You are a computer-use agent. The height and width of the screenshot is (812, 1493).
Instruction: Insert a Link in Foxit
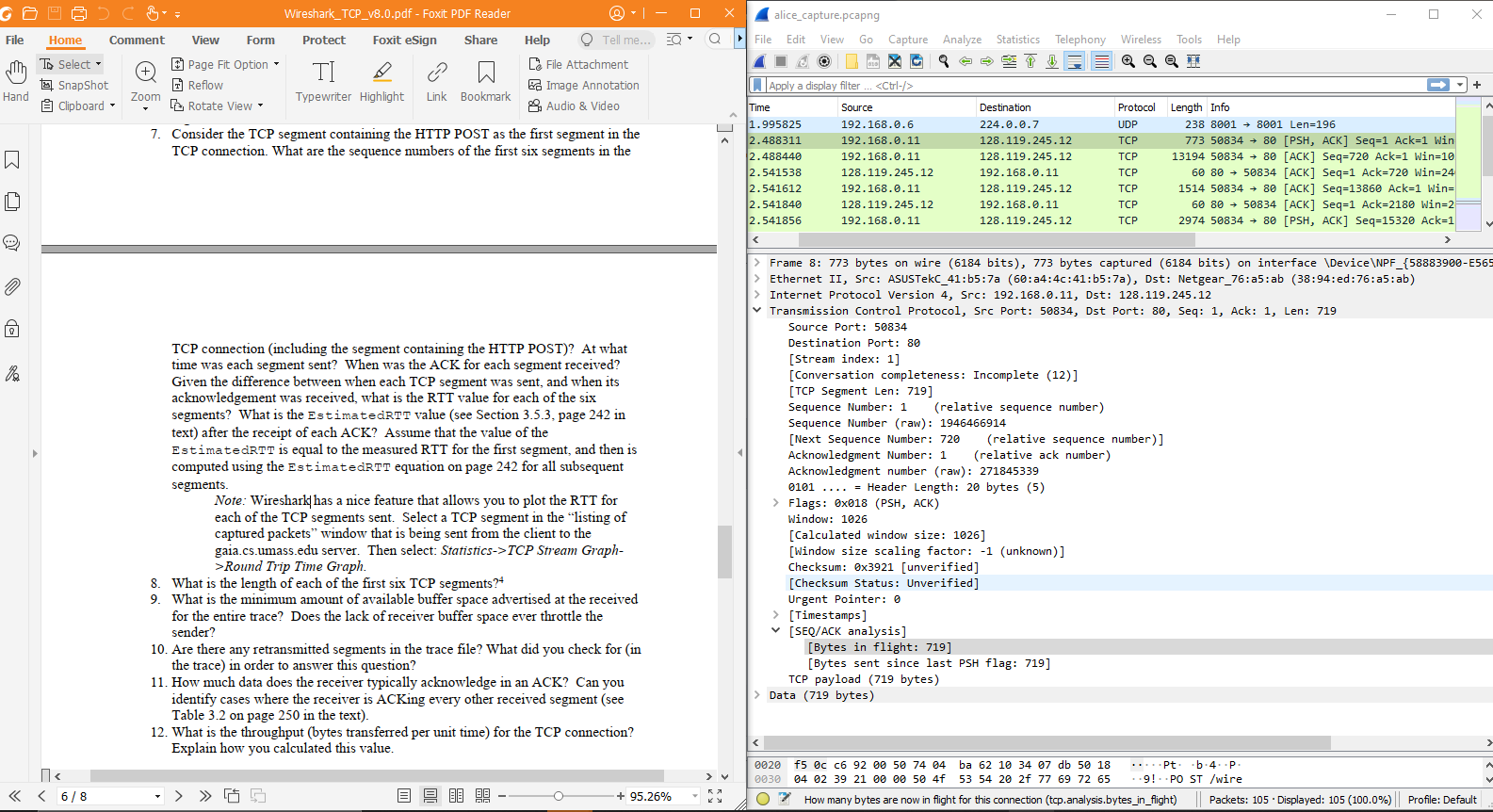tap(437, 81)
